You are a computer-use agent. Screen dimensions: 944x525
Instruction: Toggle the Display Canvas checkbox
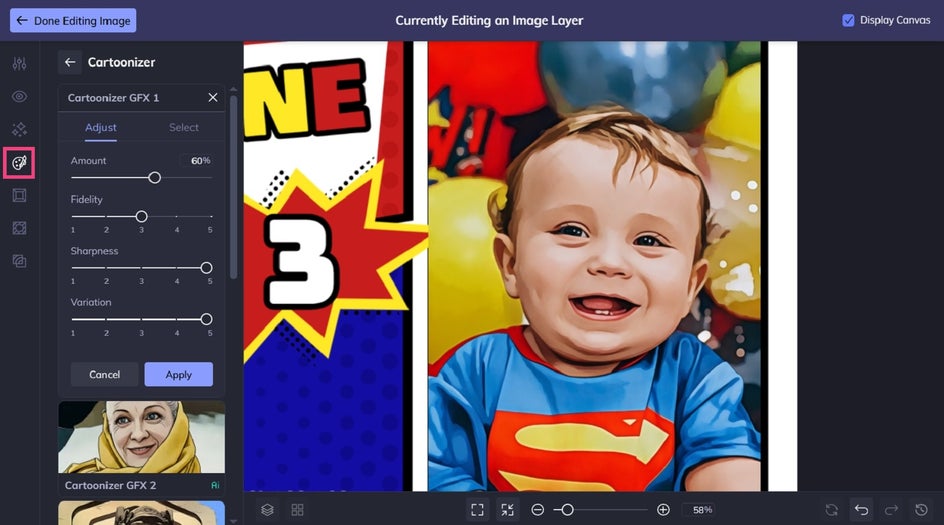pos(848,20)
